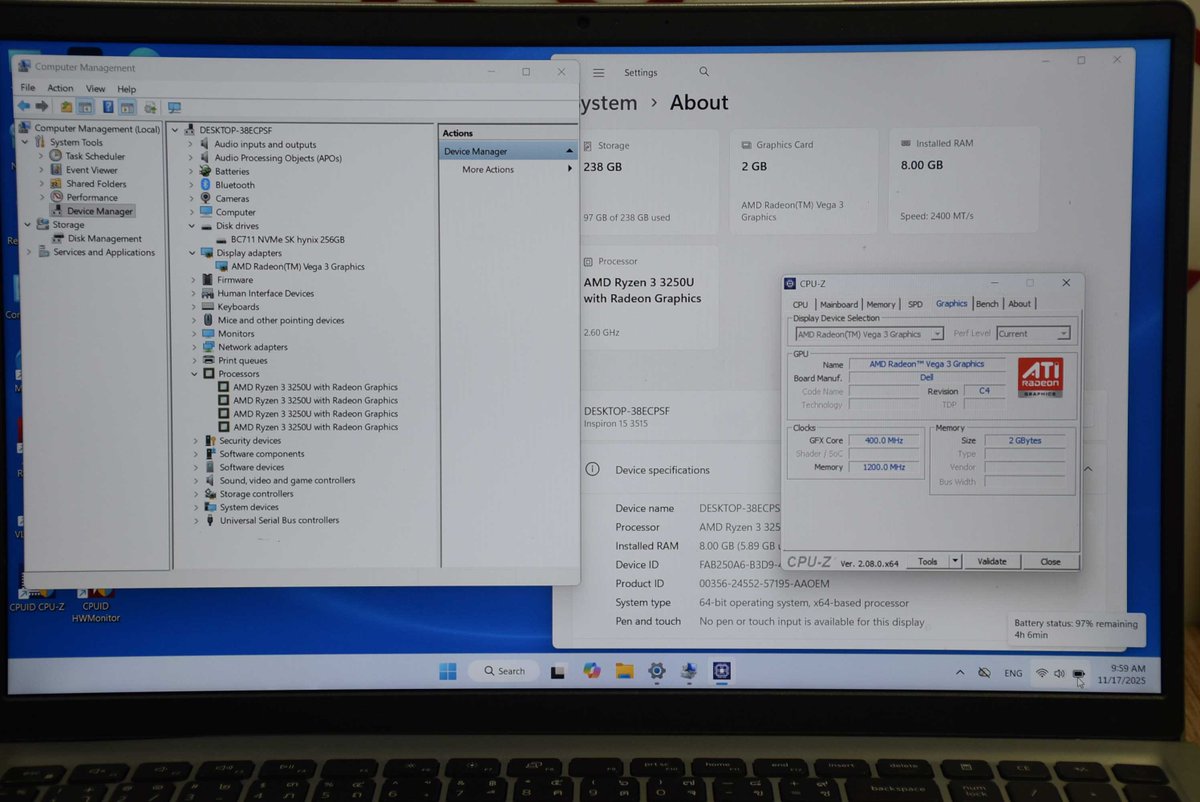Expand the Universal Serial Bus controllers node

pyautogui.click(x=197, y=521)
